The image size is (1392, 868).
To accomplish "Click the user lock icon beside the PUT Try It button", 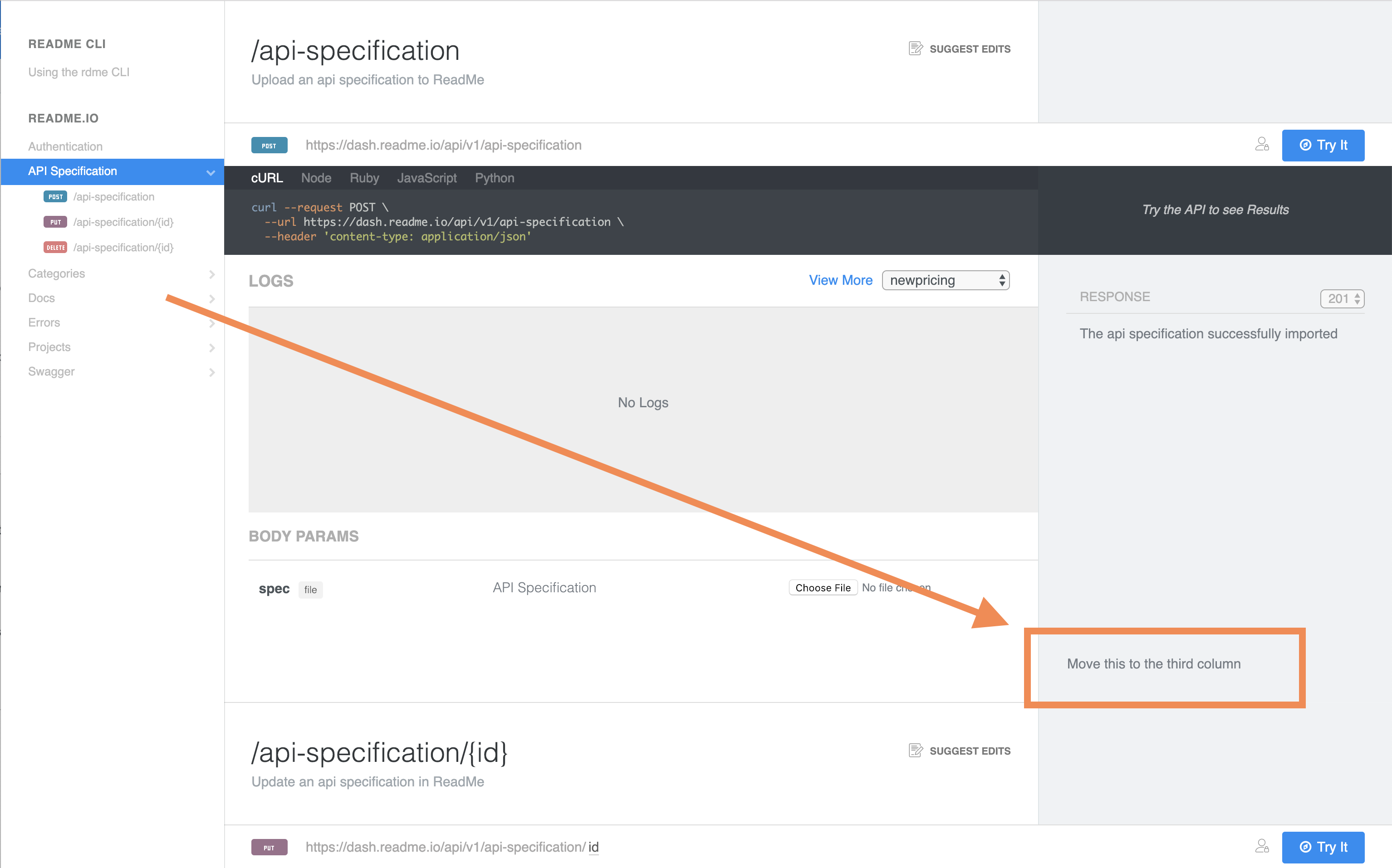I will 1262,846.
